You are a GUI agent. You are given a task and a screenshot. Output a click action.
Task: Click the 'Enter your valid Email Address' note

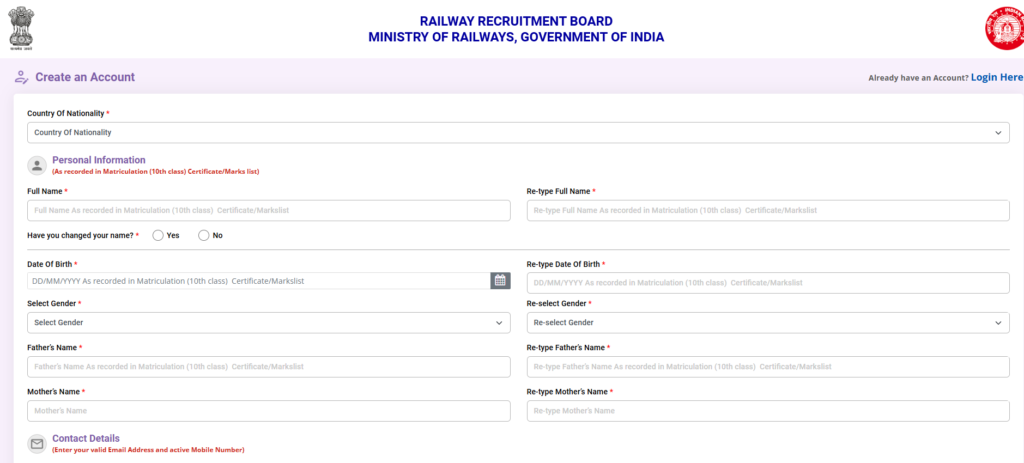148,450
